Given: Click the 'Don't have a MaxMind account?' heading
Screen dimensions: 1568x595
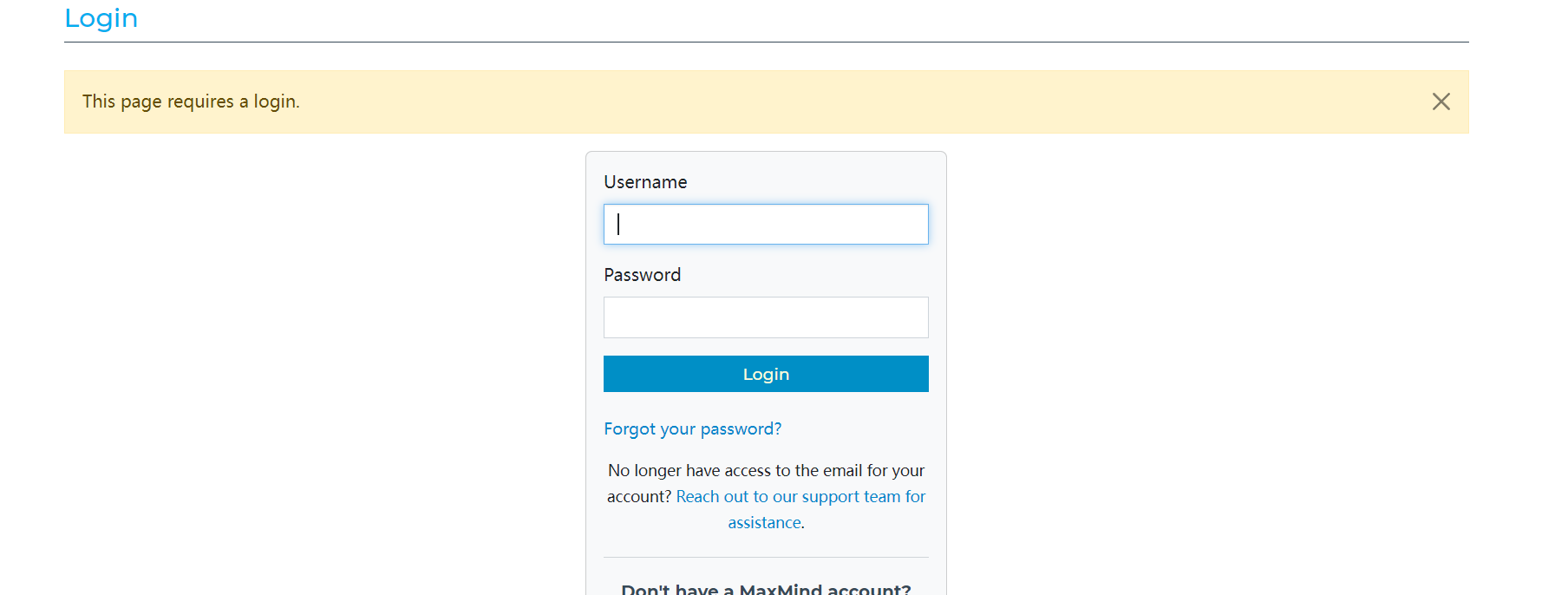Looking at the screenshot, I should pyautogui.click(x=766, y=588).
